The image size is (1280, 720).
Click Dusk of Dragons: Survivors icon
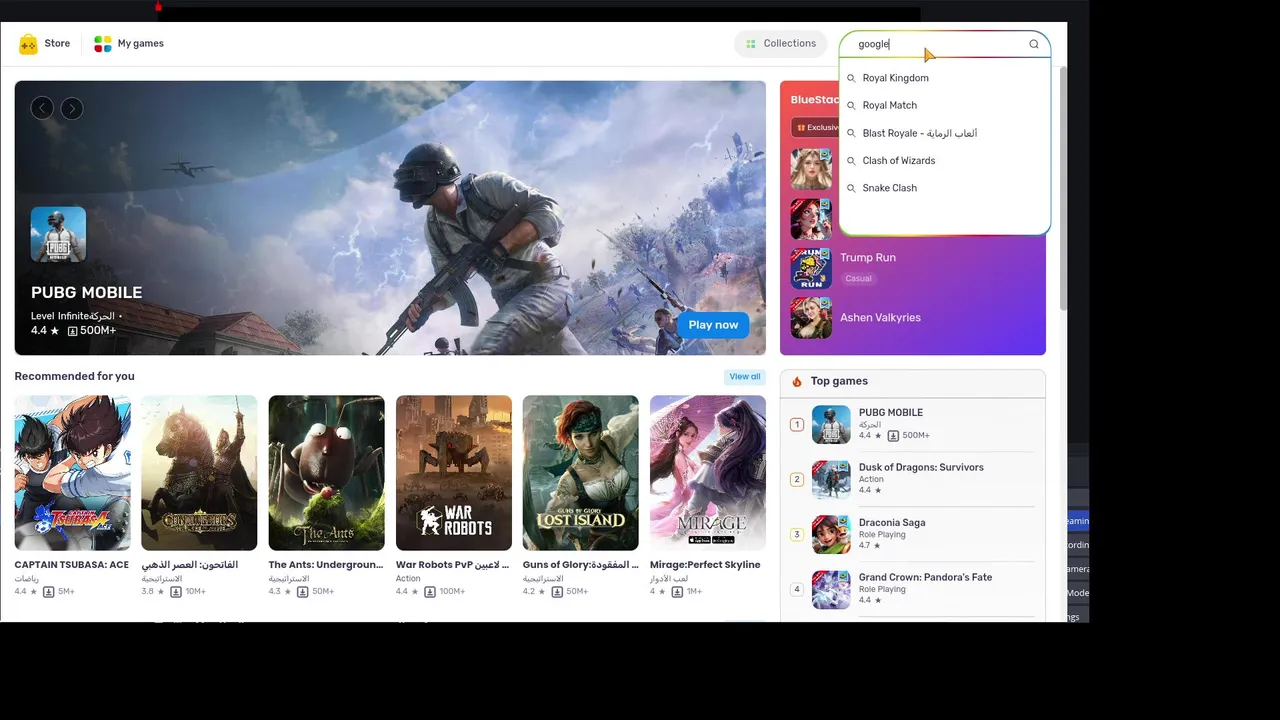click(x=831, y=479)
